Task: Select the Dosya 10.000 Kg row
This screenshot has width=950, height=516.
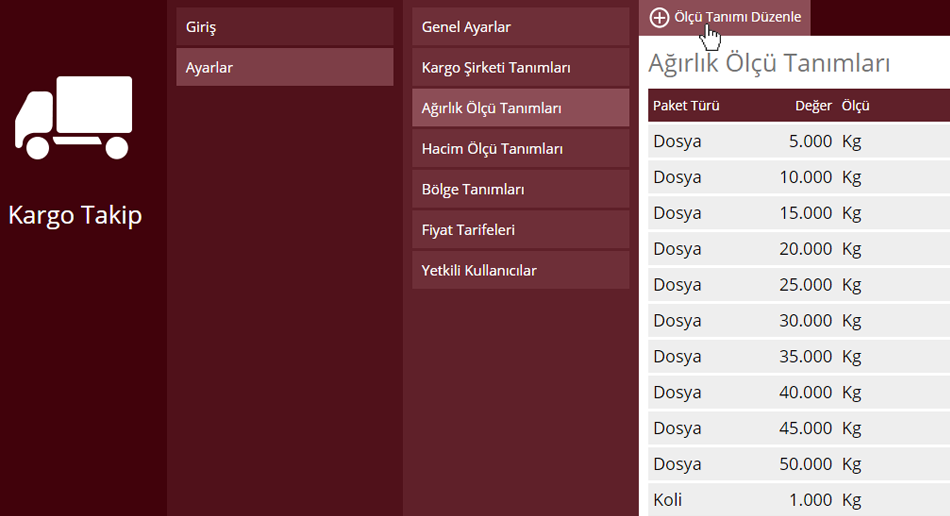Action: [799, 177]
